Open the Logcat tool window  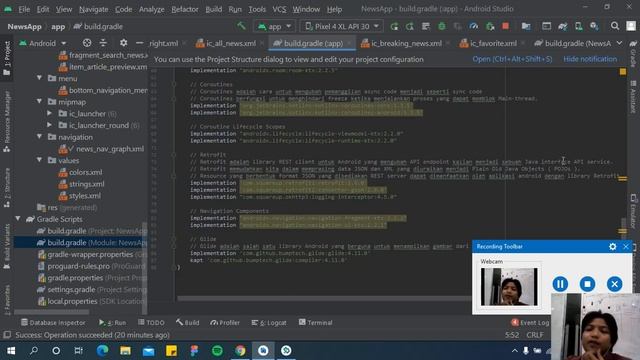(x=269, y=322)
